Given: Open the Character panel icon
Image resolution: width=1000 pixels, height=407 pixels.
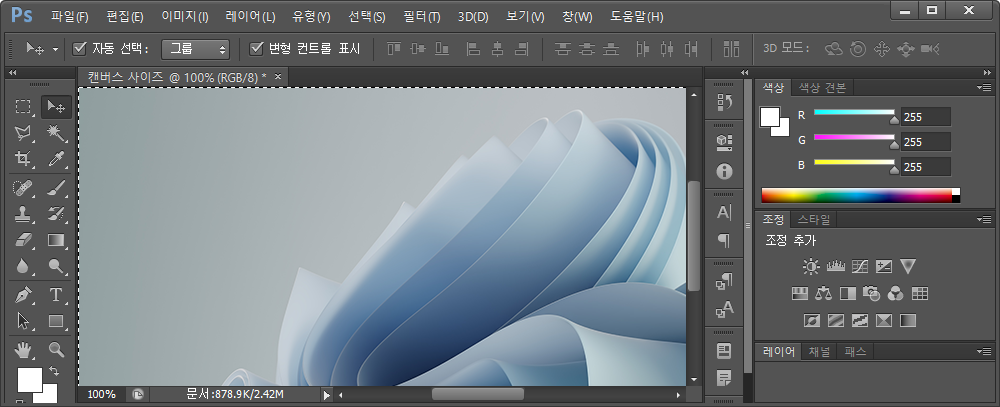Looking at the screenshot, I should click(x=724, y=212).
